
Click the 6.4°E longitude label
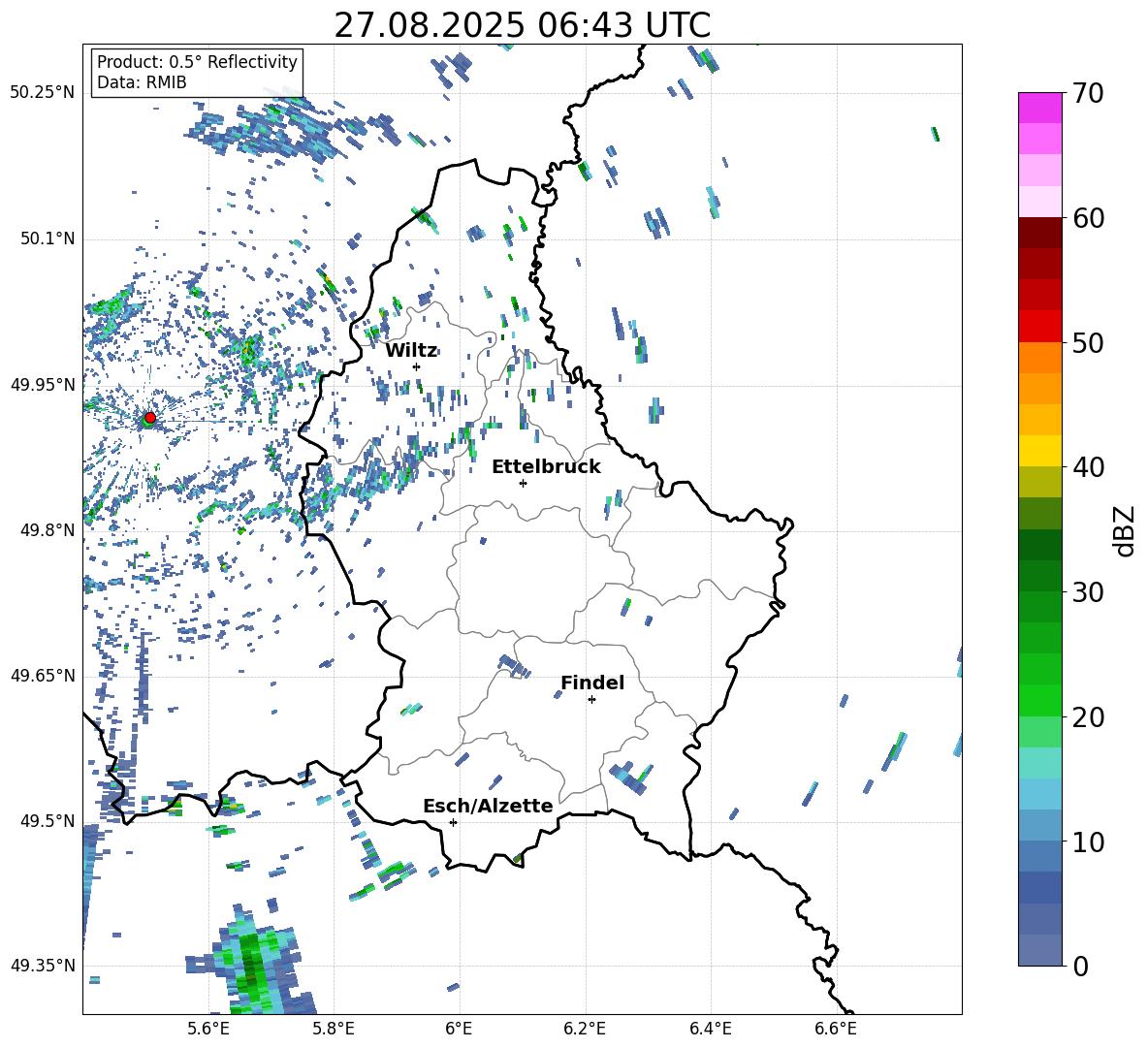(x=710, y=1029)
